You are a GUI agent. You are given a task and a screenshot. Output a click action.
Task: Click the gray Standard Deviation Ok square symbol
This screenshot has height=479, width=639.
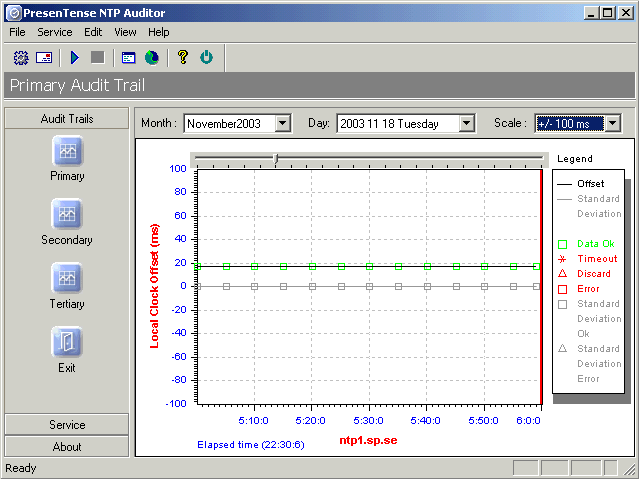coord(562,304)
